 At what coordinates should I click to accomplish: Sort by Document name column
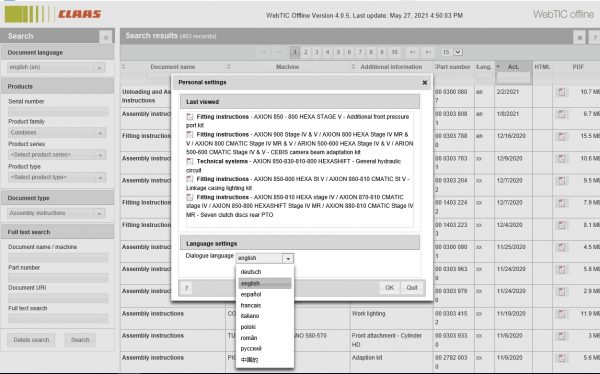[173, 67]
